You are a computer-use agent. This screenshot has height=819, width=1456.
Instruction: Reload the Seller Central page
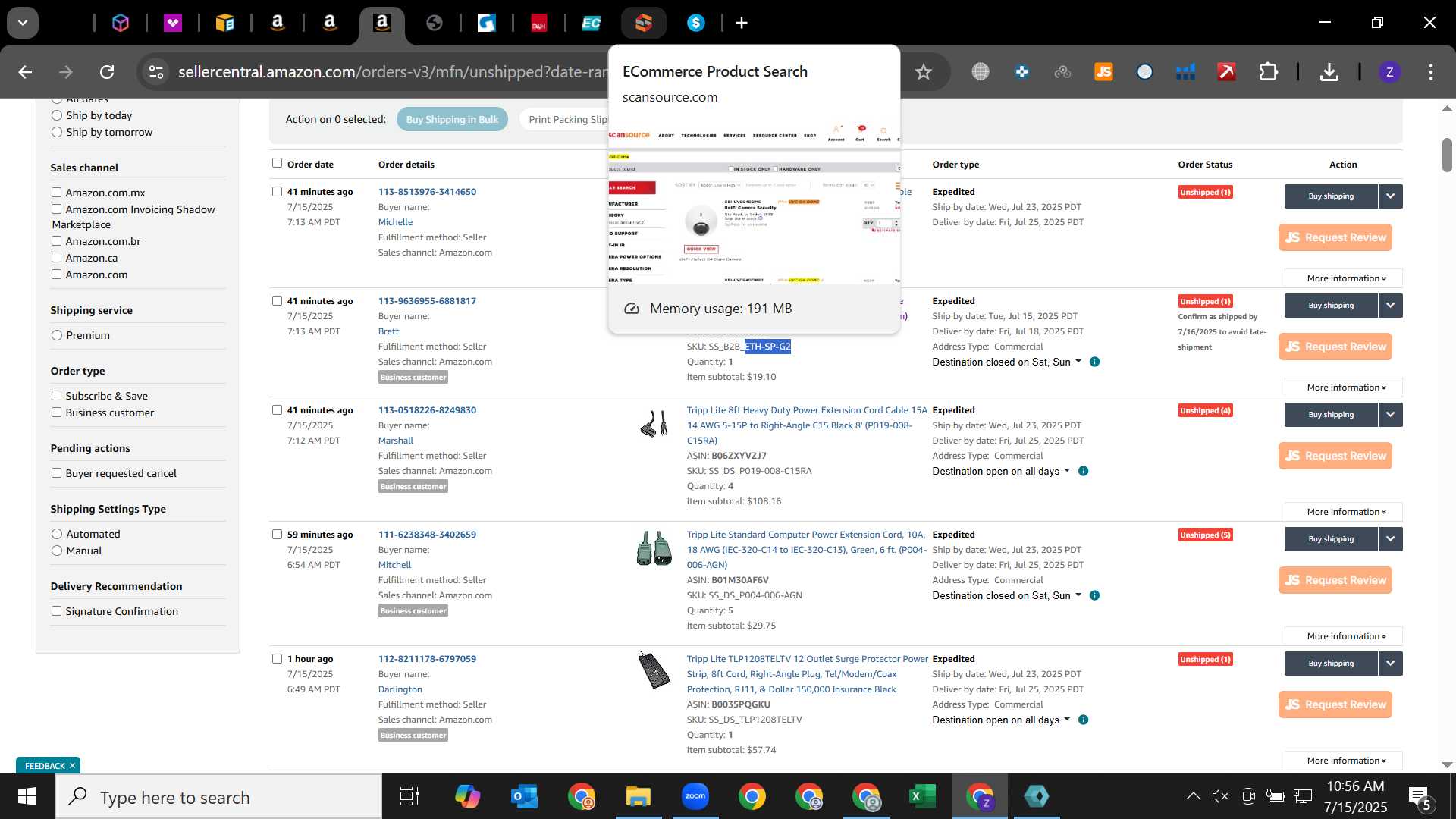coord(107,72)
